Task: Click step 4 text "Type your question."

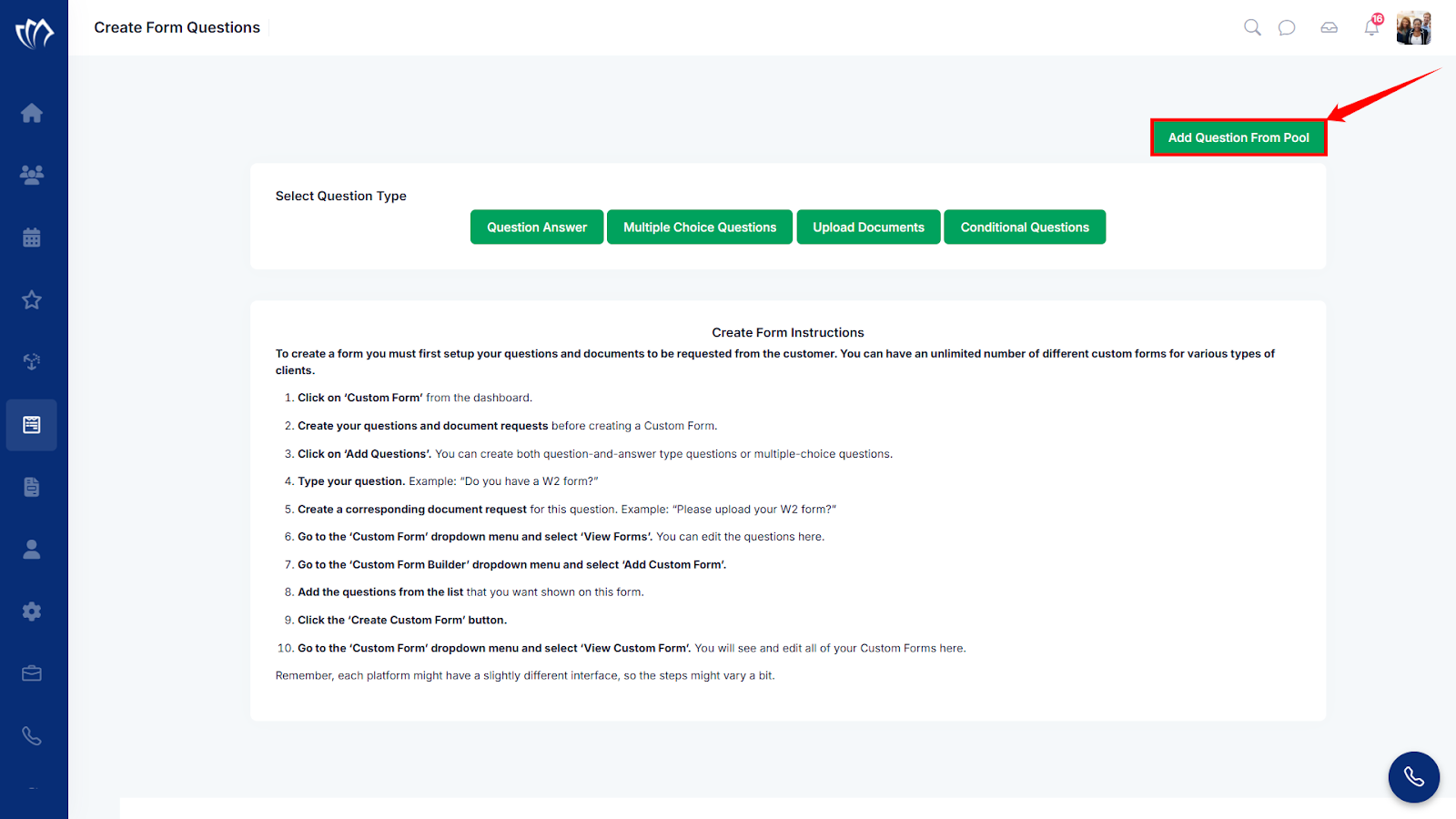Action: click(x=351, y=481)
